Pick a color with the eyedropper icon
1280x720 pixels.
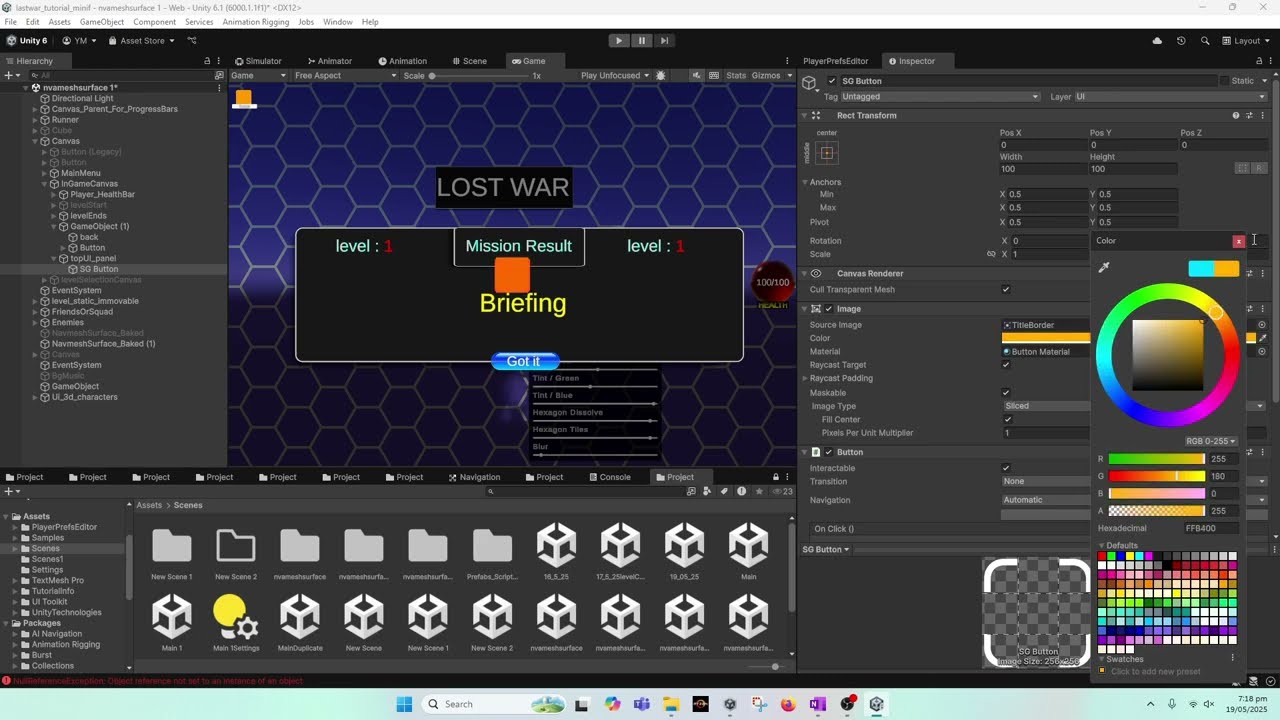(x=1104, y=268)
